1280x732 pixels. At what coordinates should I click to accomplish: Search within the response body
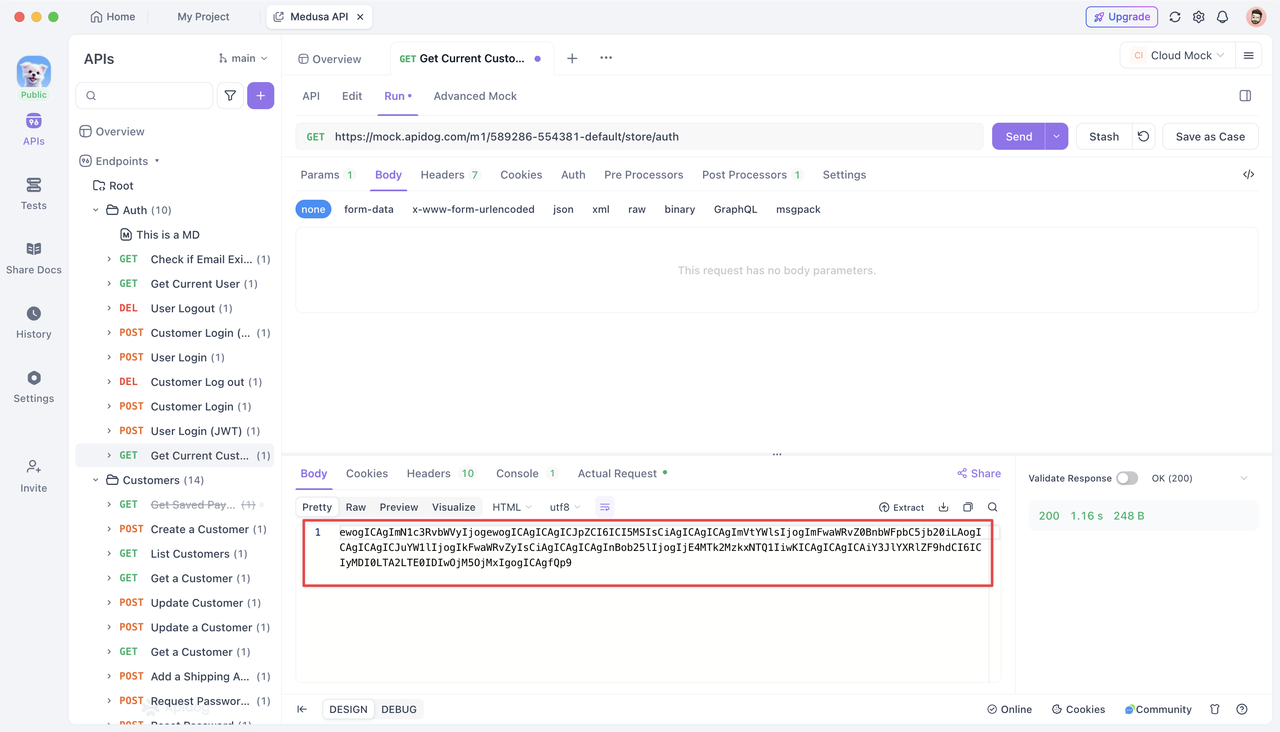pyautogui.click(x=993, y=507)
